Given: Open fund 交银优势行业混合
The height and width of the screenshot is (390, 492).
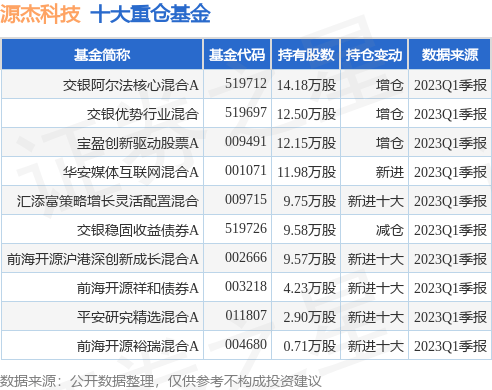Looking at the screenshot, I should 143,114.
